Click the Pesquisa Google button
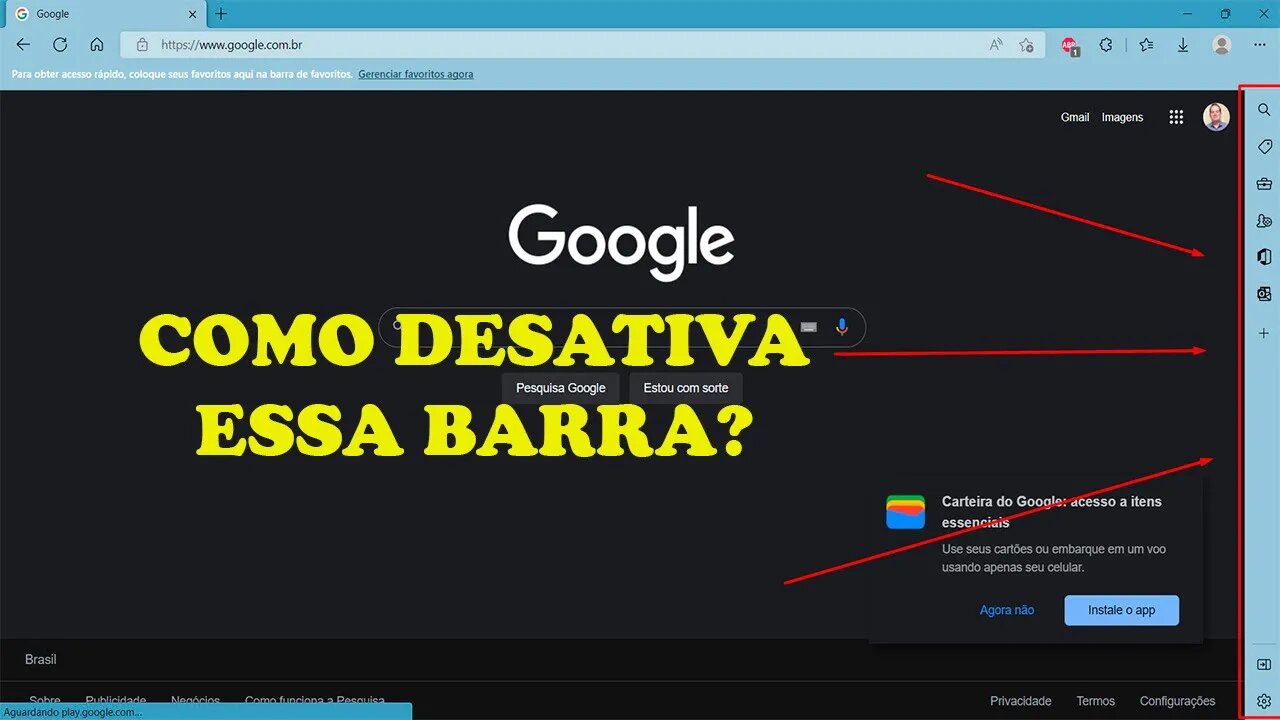This screenshot has width=1280, height=720. 561,388
